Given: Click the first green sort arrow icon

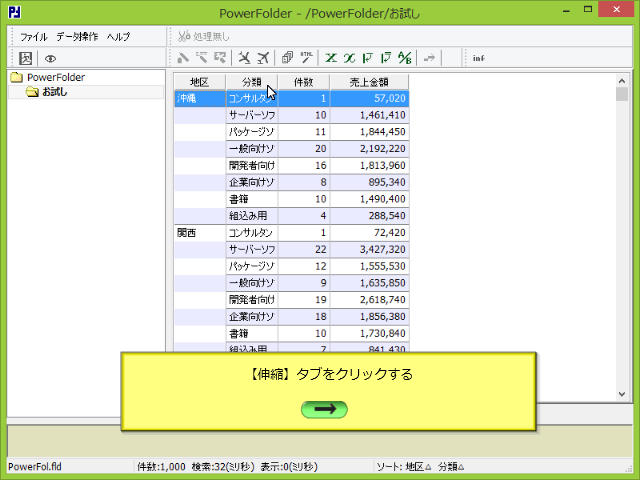Looking at the screenshot, I should 368,58.
